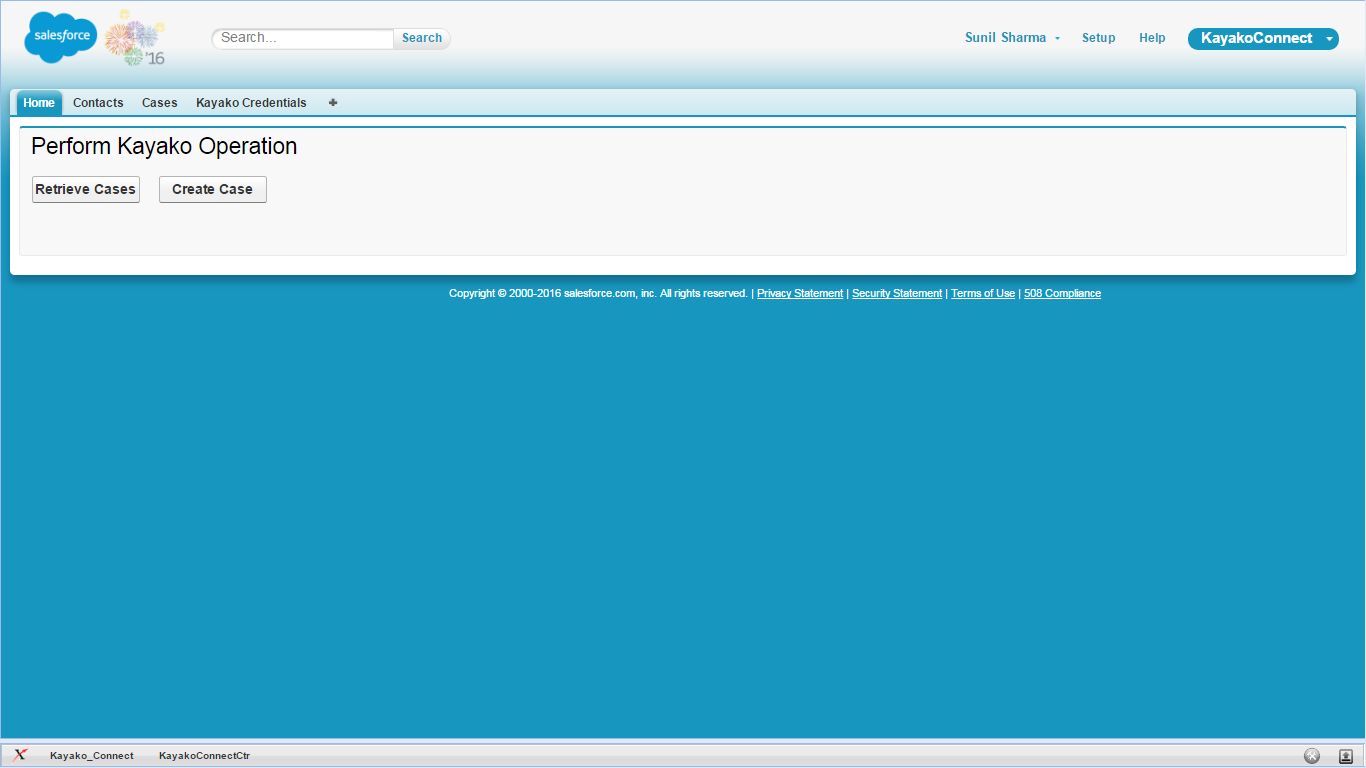Image resolution: width=1366 pixels, height=768 pixels.
Task: Open the Privacy Statement footer link
Action: (799, 293)
